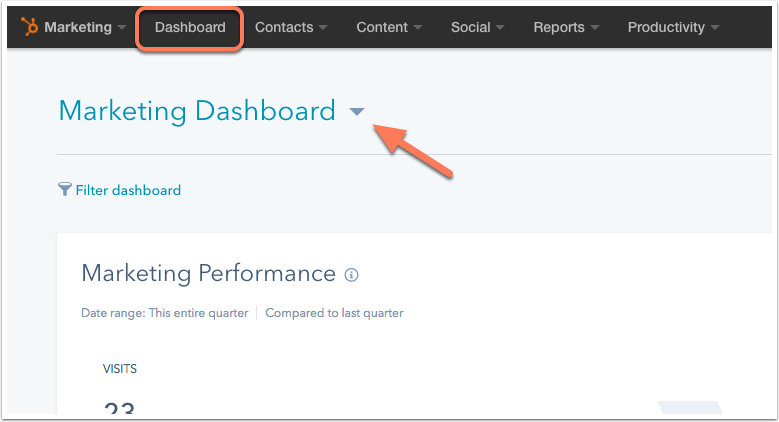
Task: Click the HubSpot sprocket logo
Action: (x=29, y=28)
